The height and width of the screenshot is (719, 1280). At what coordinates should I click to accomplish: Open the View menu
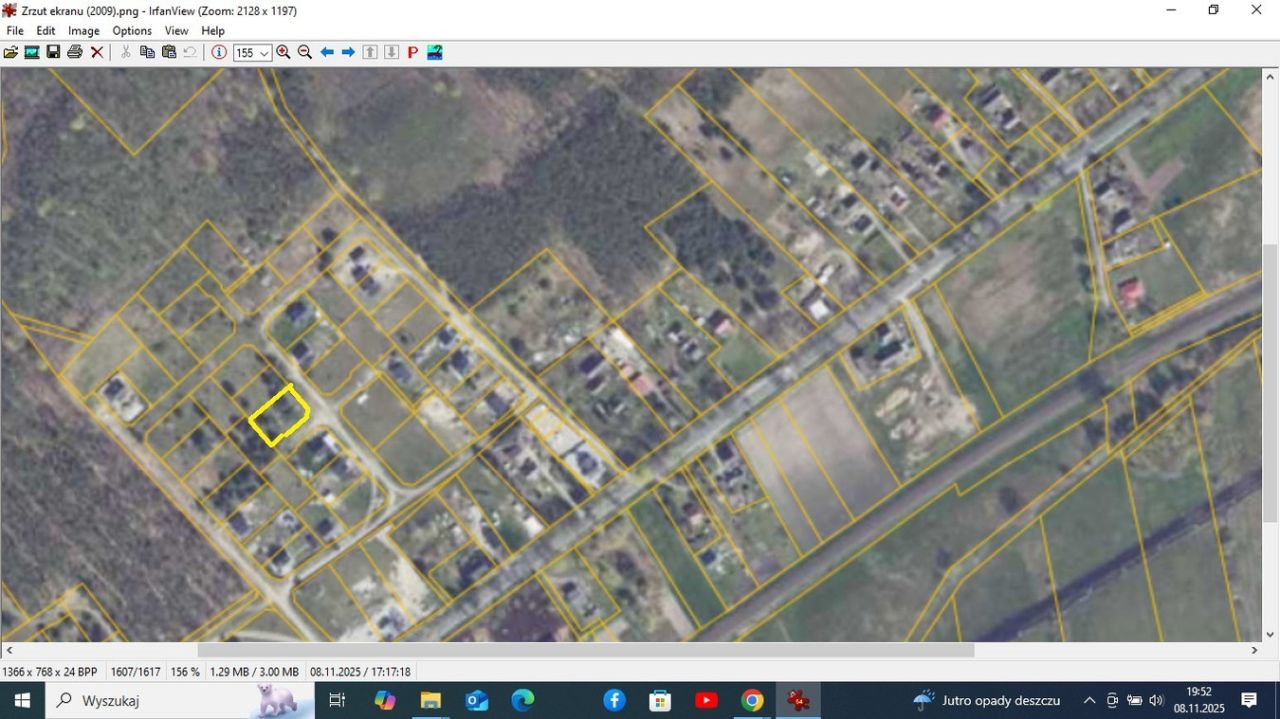point(176,31)
